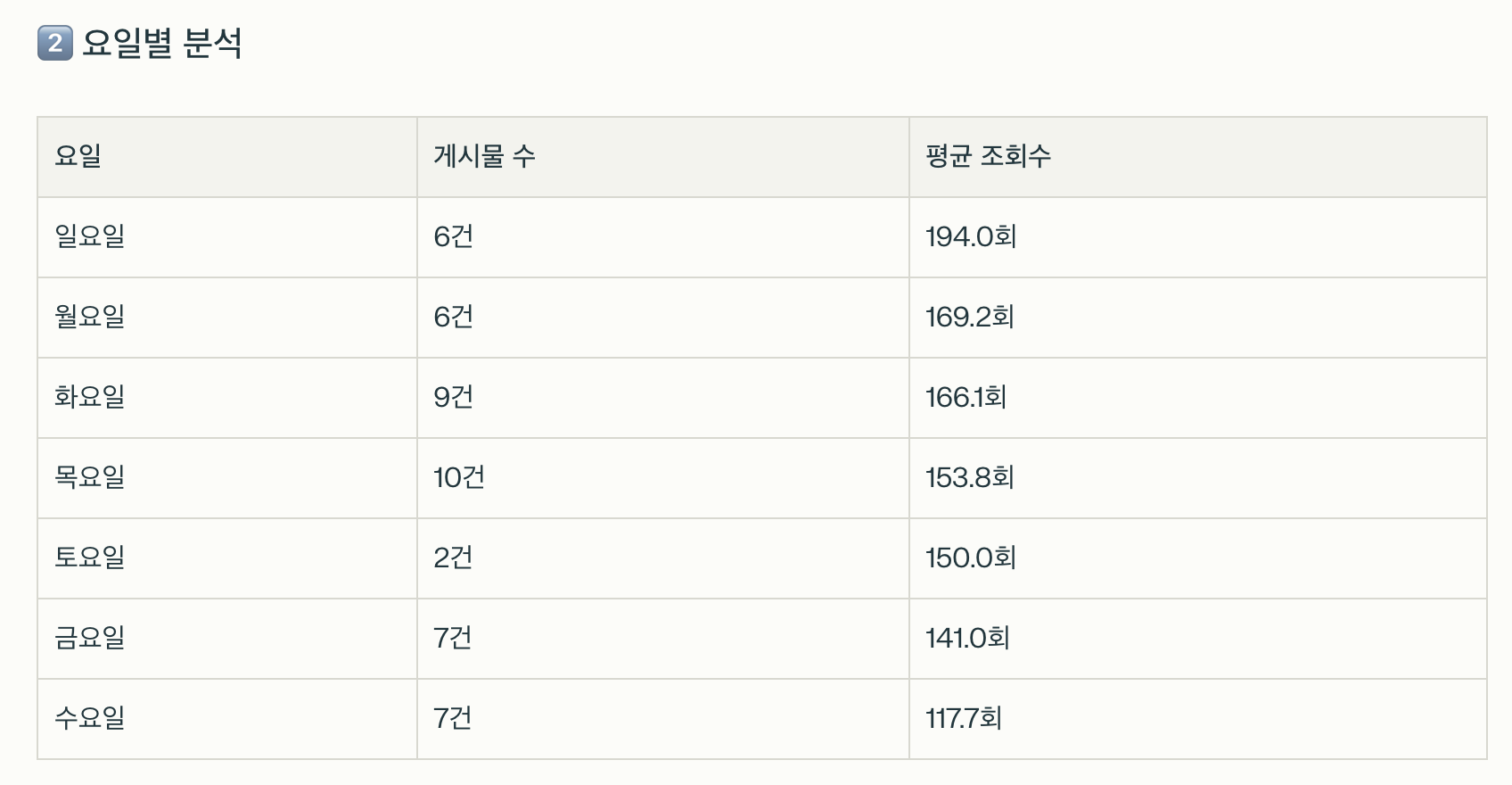The height and width of the screenshot is (785, 1512).
Task: Click the 토요일 cell
Action: tap(90, 558)
